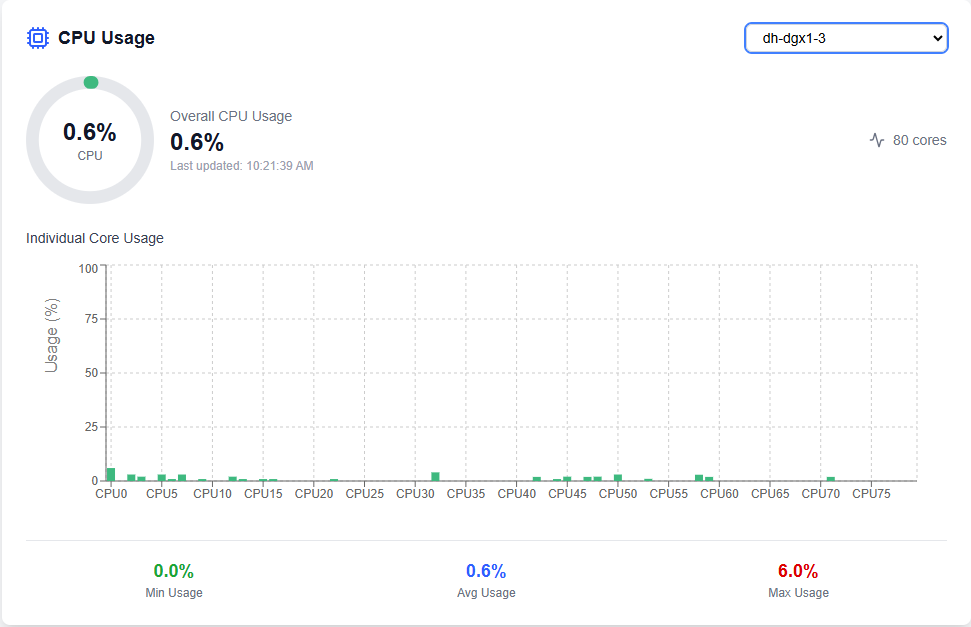The height and width of the screenshot is (627, 971).
Task: Click the 0.6% value inside the CPU gauge
Action: click(90, 132)
